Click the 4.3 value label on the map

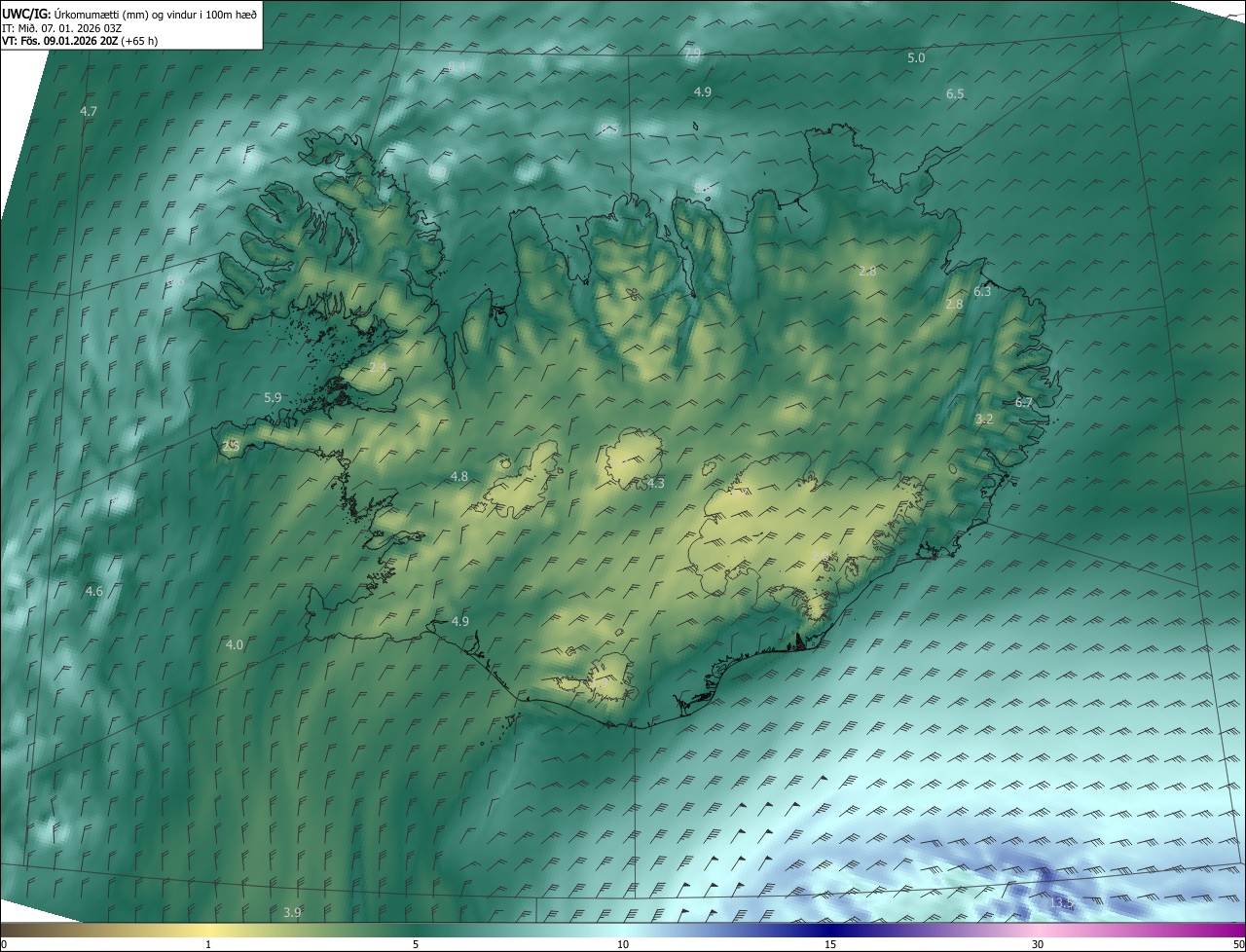[656, 484]
